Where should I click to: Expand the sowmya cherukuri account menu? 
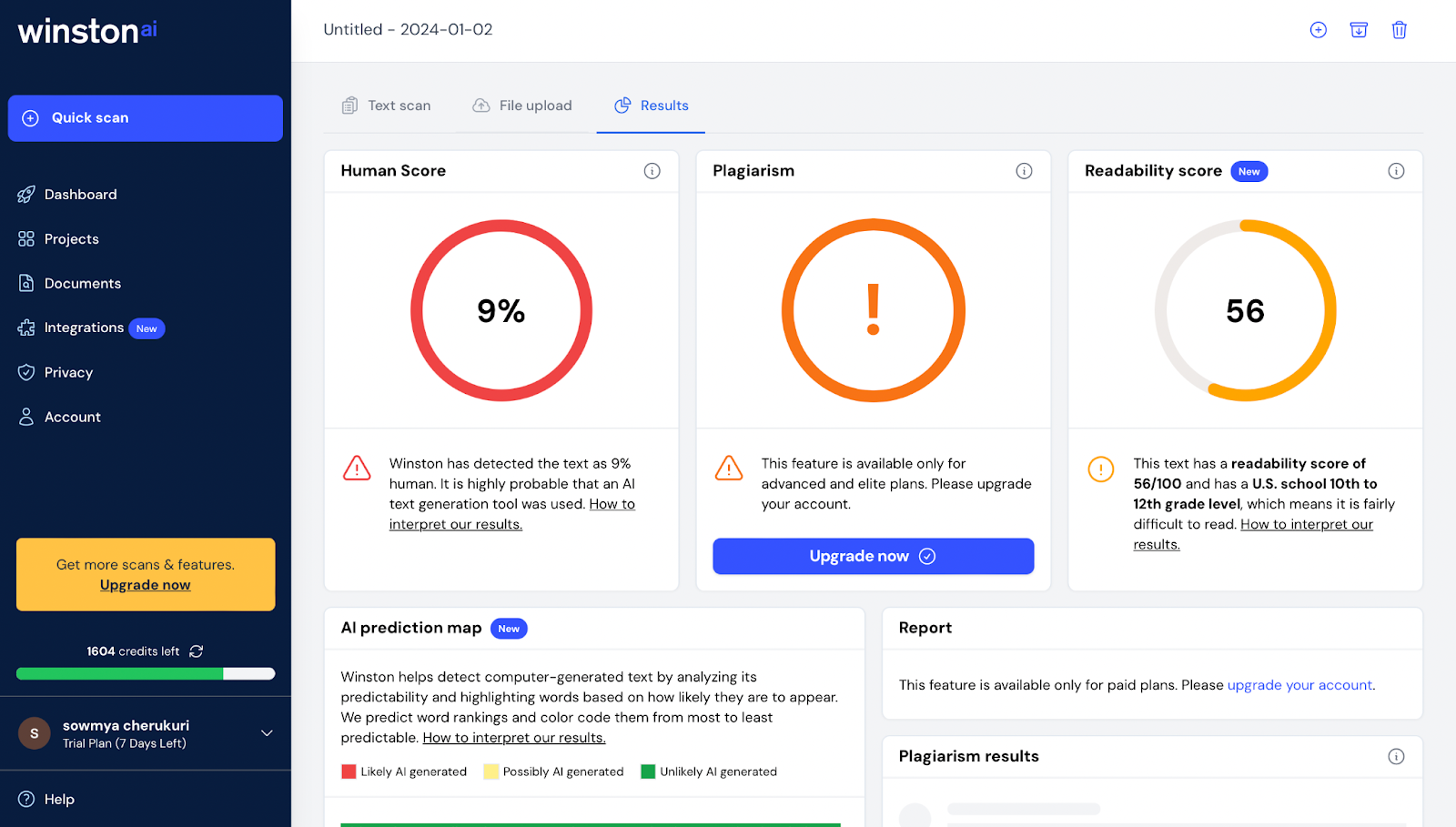pyautogui.click(x=267, y=733)
